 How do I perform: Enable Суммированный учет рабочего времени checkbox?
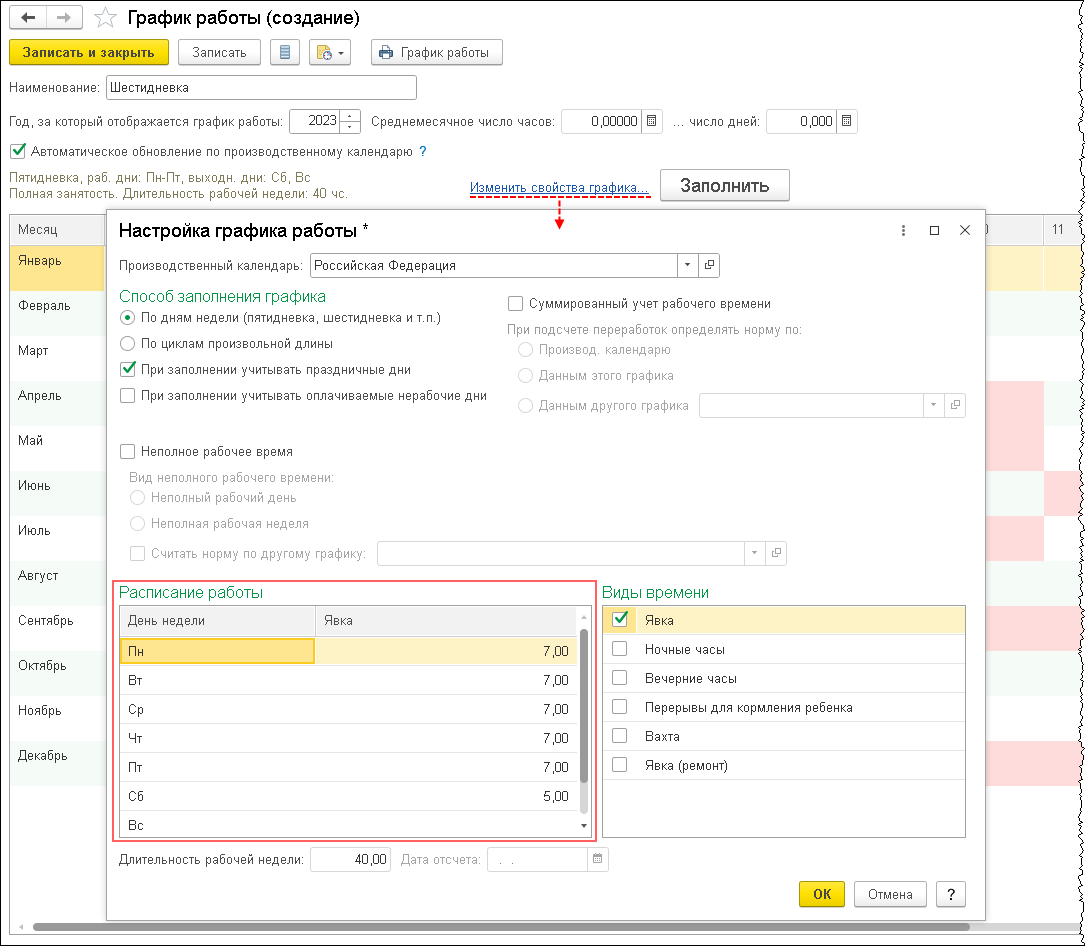515,303
